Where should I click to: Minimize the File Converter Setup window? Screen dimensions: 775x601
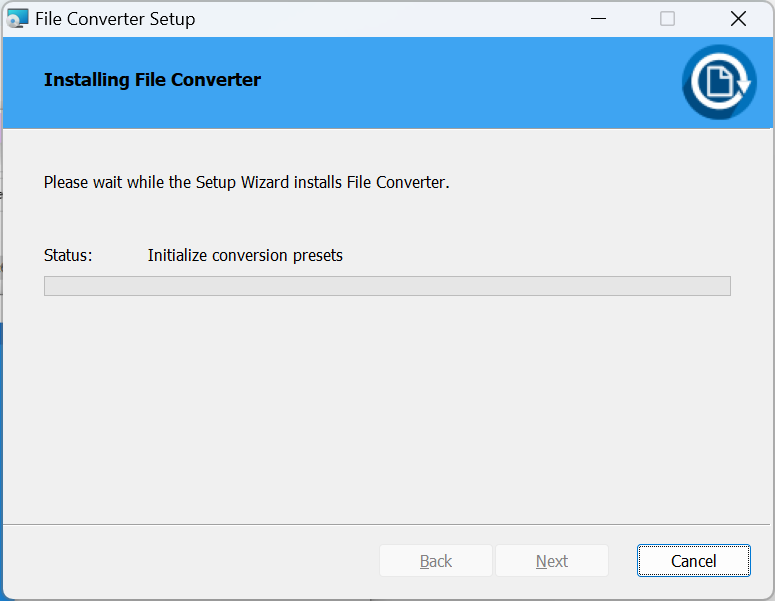coord(598,19)
